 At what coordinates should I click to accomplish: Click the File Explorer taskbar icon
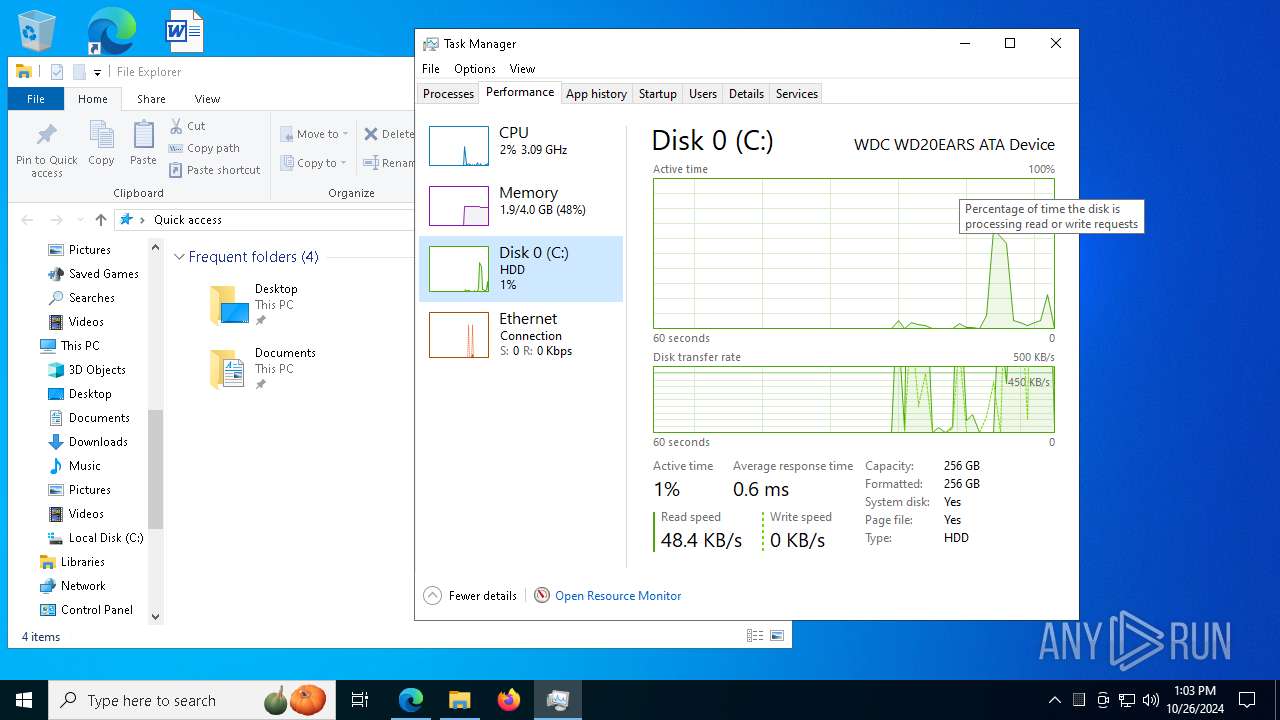[460, 700]
